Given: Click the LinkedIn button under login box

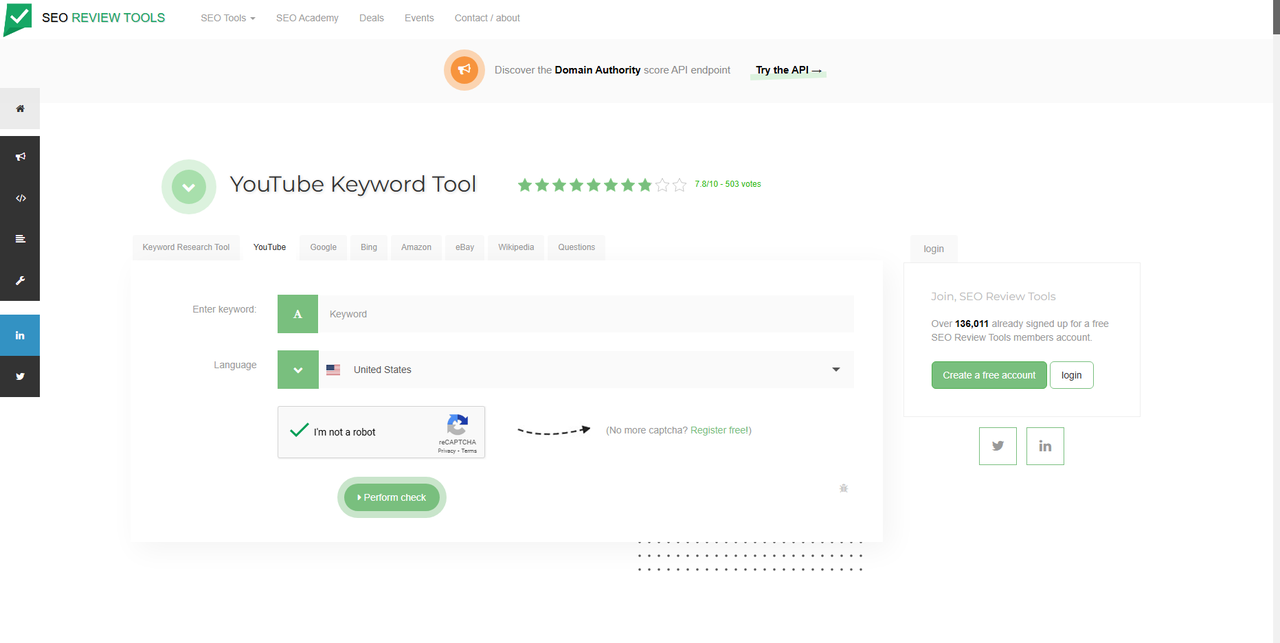Looking at the screenshot, I should [x=1045, y=446].
